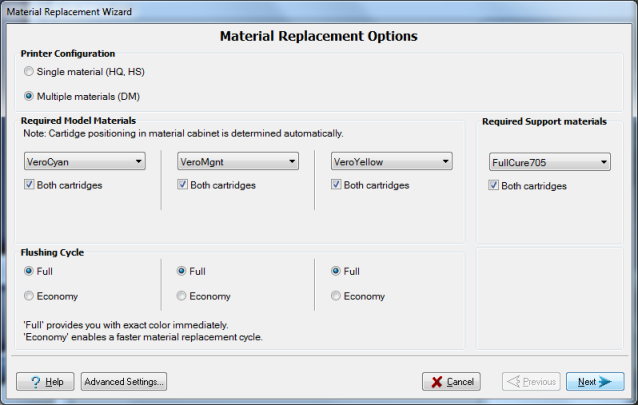
Task: Click the red X Cancel icon
Action: point(437,382)
